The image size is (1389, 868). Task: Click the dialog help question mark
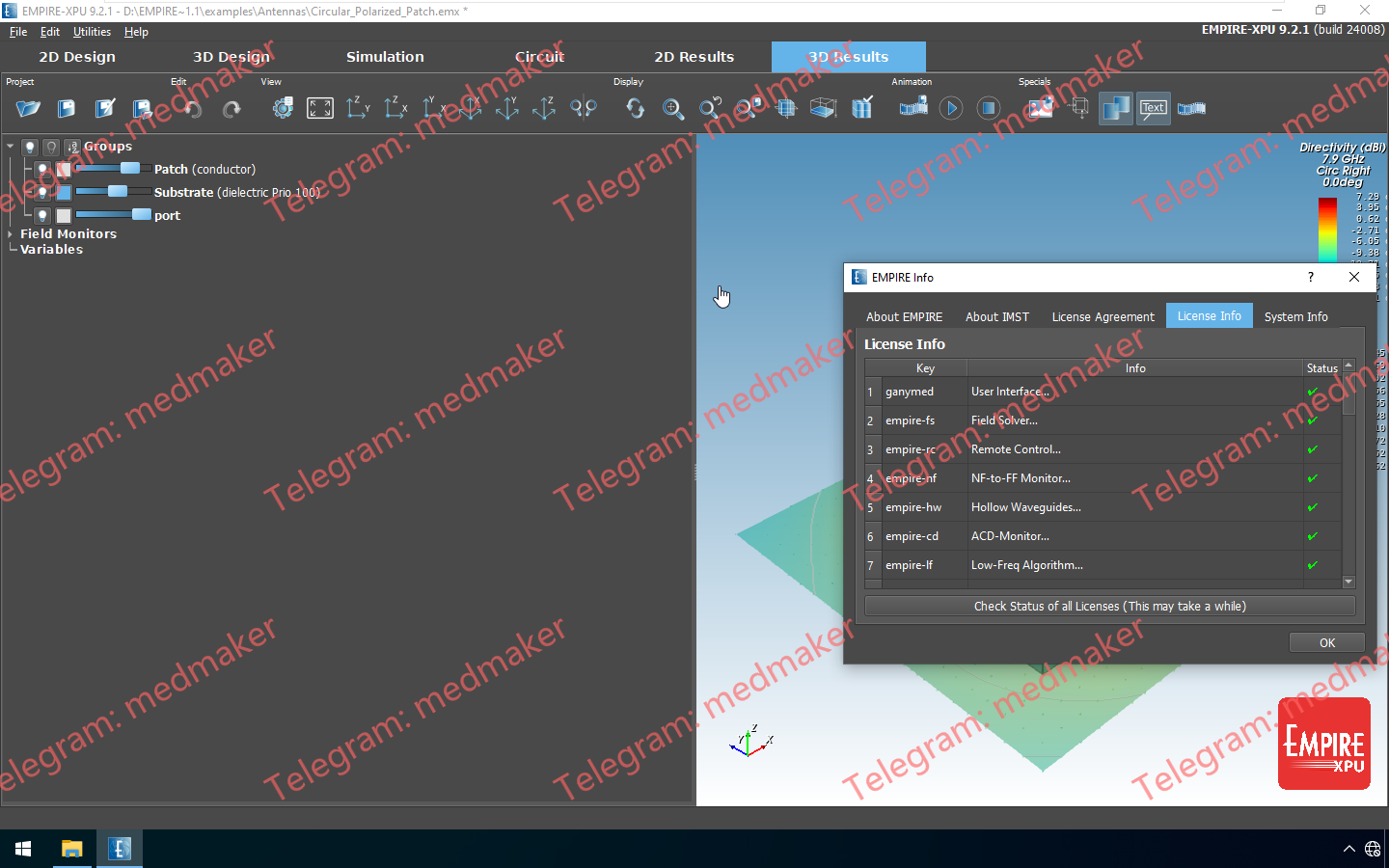click(x=1310, y=277)
